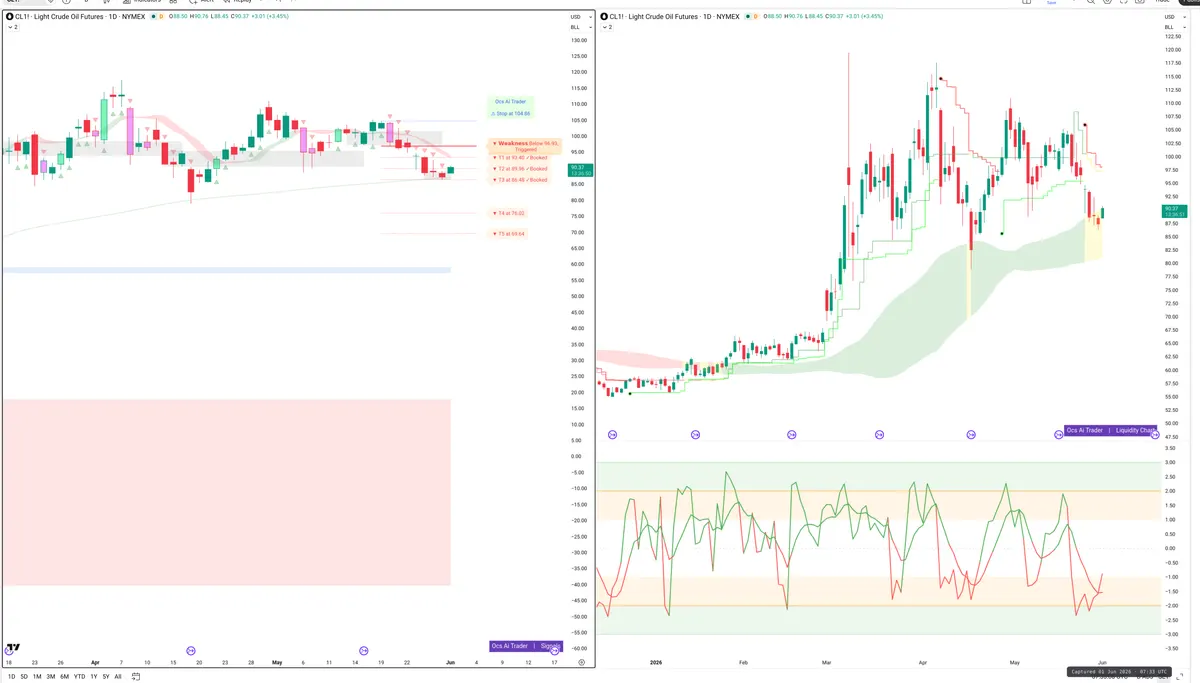Click the rollover marker near date 19 on left chart

point(191,650)
